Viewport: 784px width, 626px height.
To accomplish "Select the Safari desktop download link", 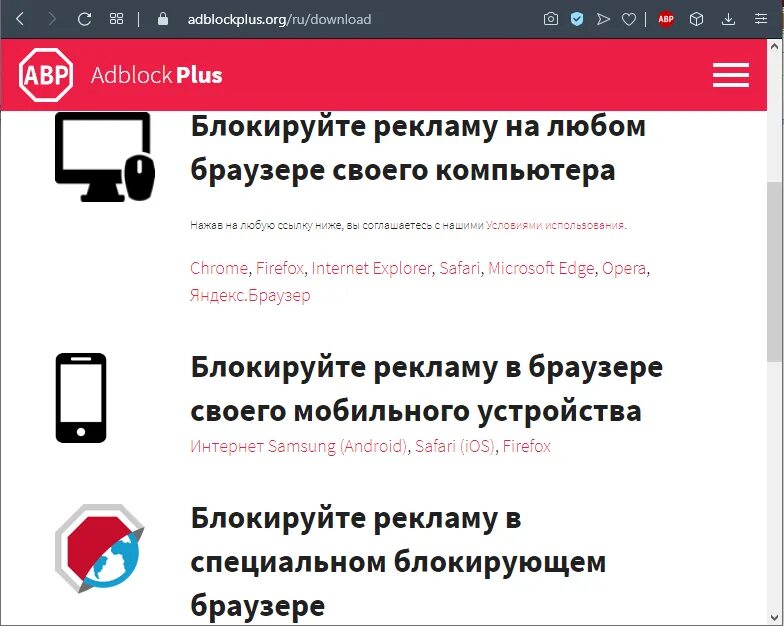I will click(460, 268).
